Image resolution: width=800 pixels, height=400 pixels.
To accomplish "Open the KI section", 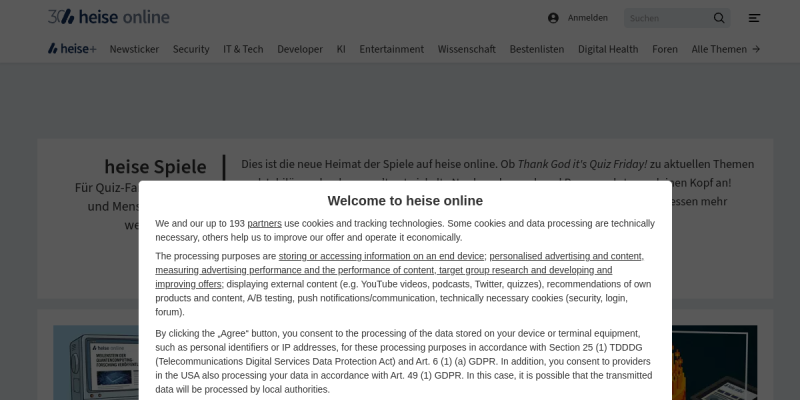I will (x=341, y=49).
